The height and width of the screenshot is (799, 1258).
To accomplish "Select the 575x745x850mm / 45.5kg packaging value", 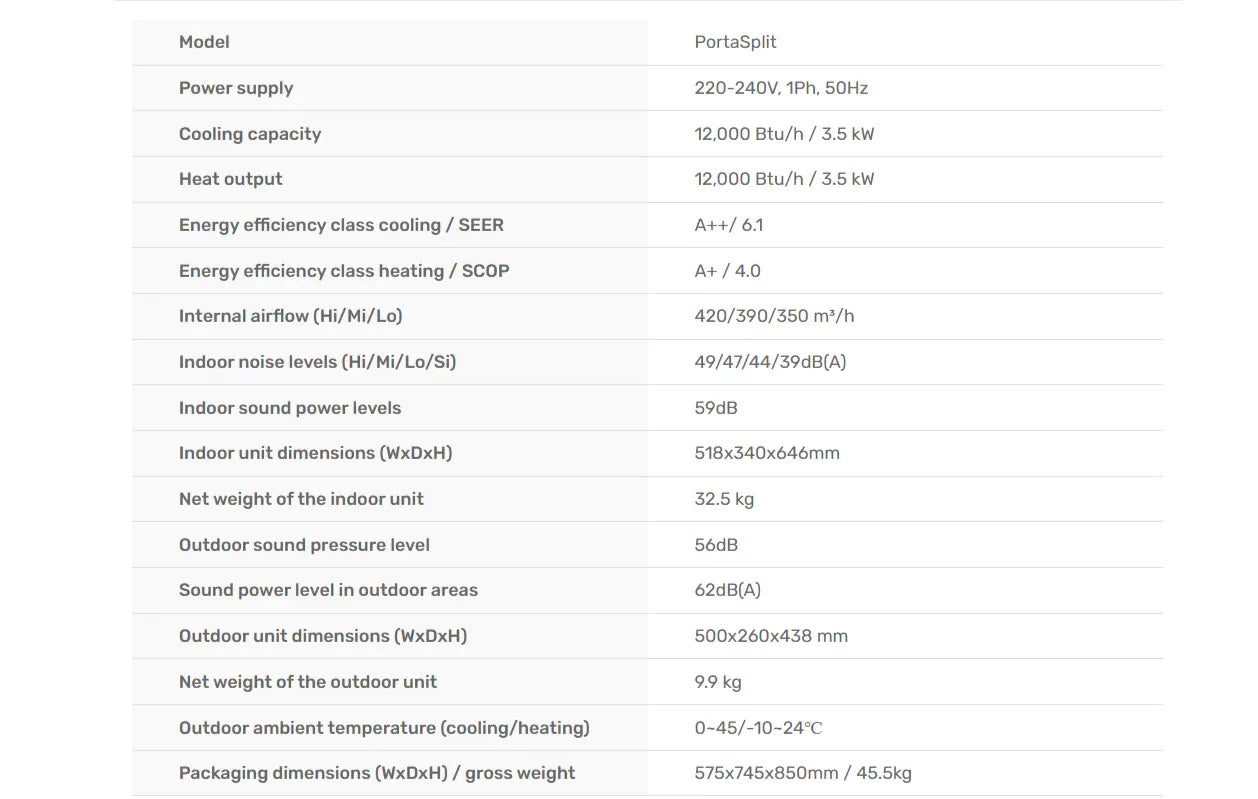I will pyautogui.click(x=803, y=773).
